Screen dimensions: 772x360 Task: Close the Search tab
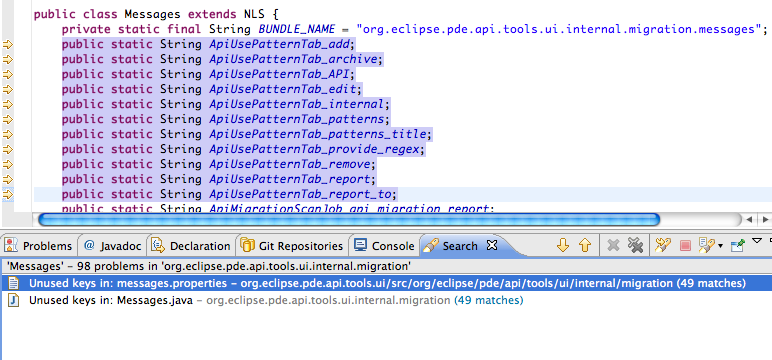click(x=491, y=245)
